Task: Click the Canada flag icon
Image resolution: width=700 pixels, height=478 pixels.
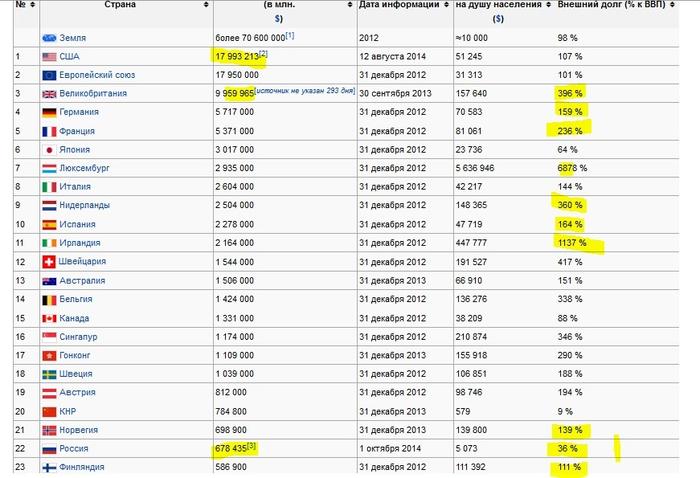Action: pyautogui.click(x=49, y=317)
